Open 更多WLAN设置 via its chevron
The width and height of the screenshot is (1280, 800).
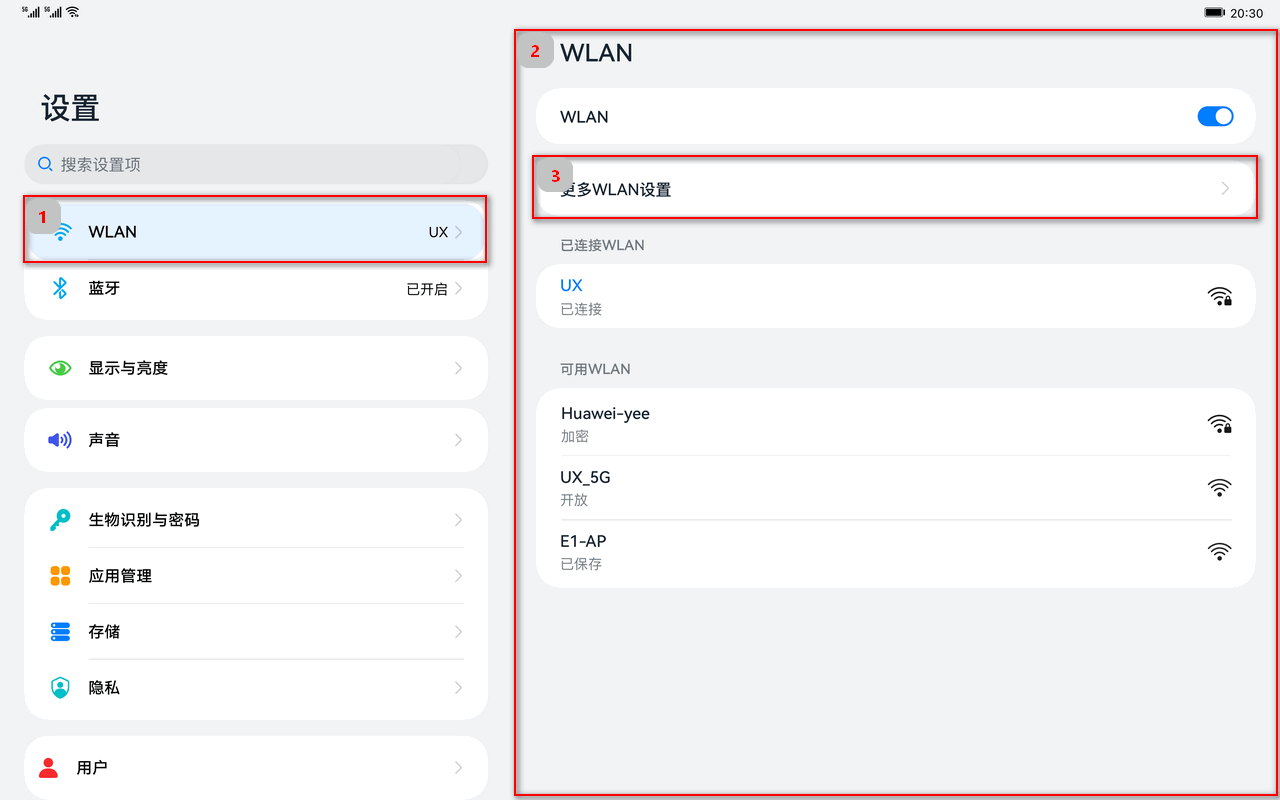click(x=1226, y=188)
